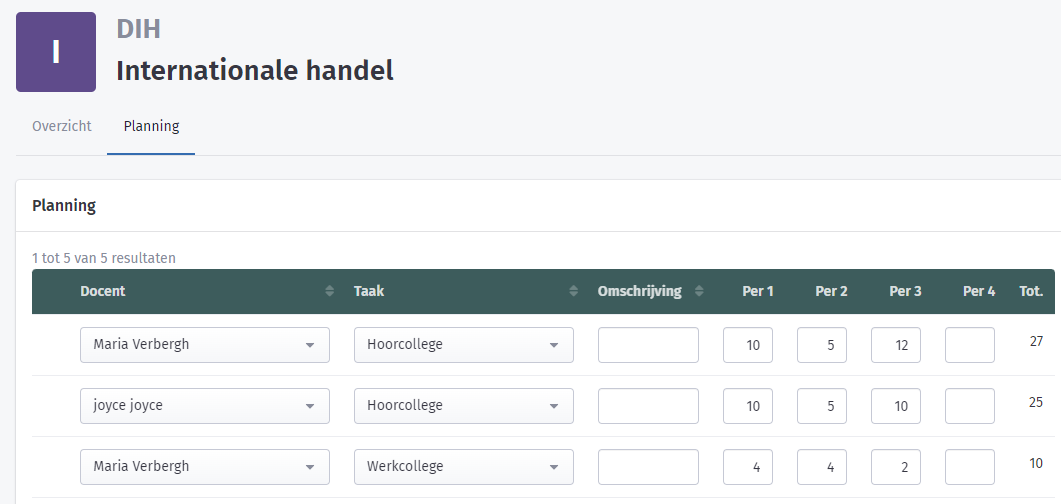Click the Per 1 column header
1061x504 pixels.
coord(758,292)
